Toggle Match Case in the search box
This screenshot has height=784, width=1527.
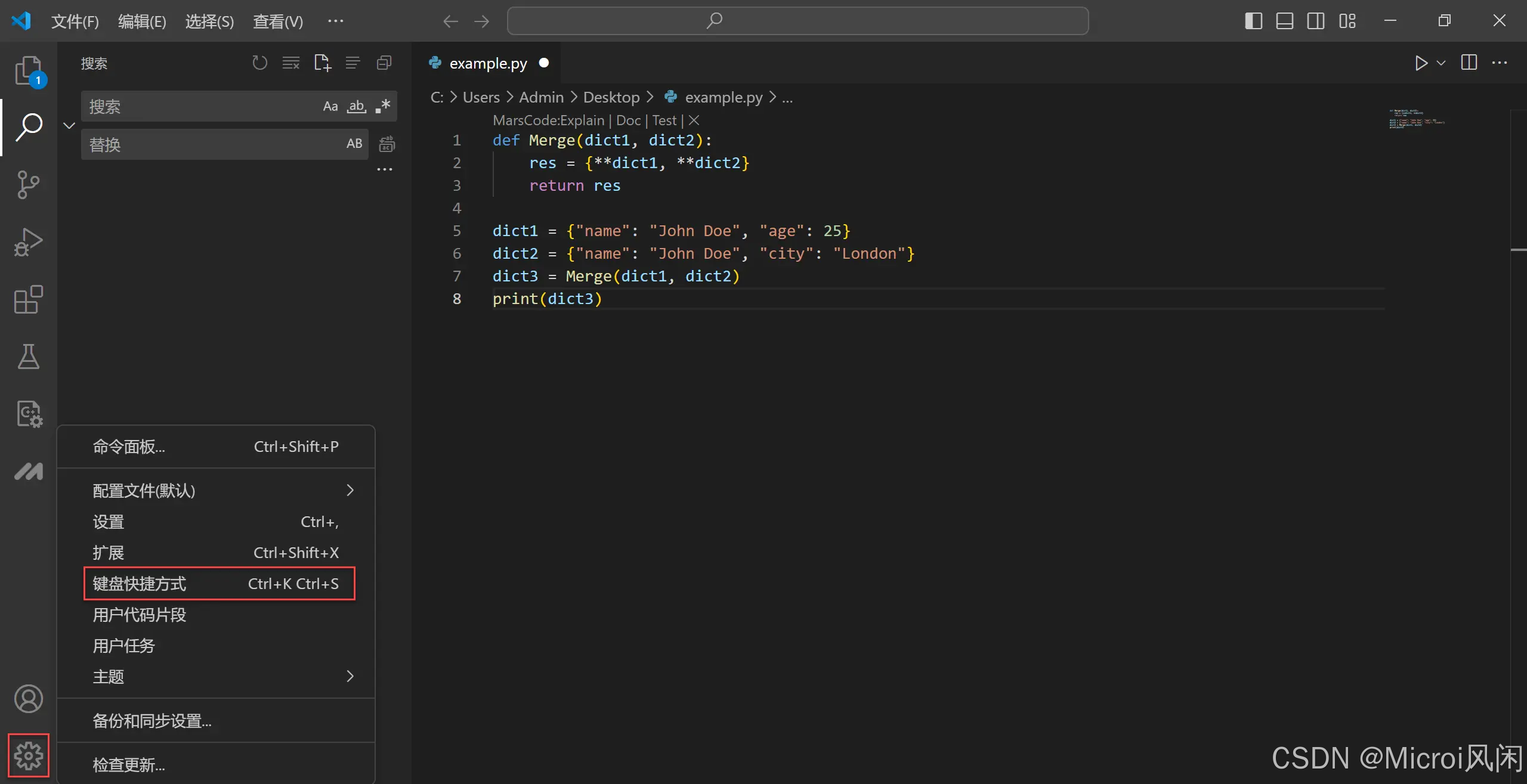click(x=330, y=107)
